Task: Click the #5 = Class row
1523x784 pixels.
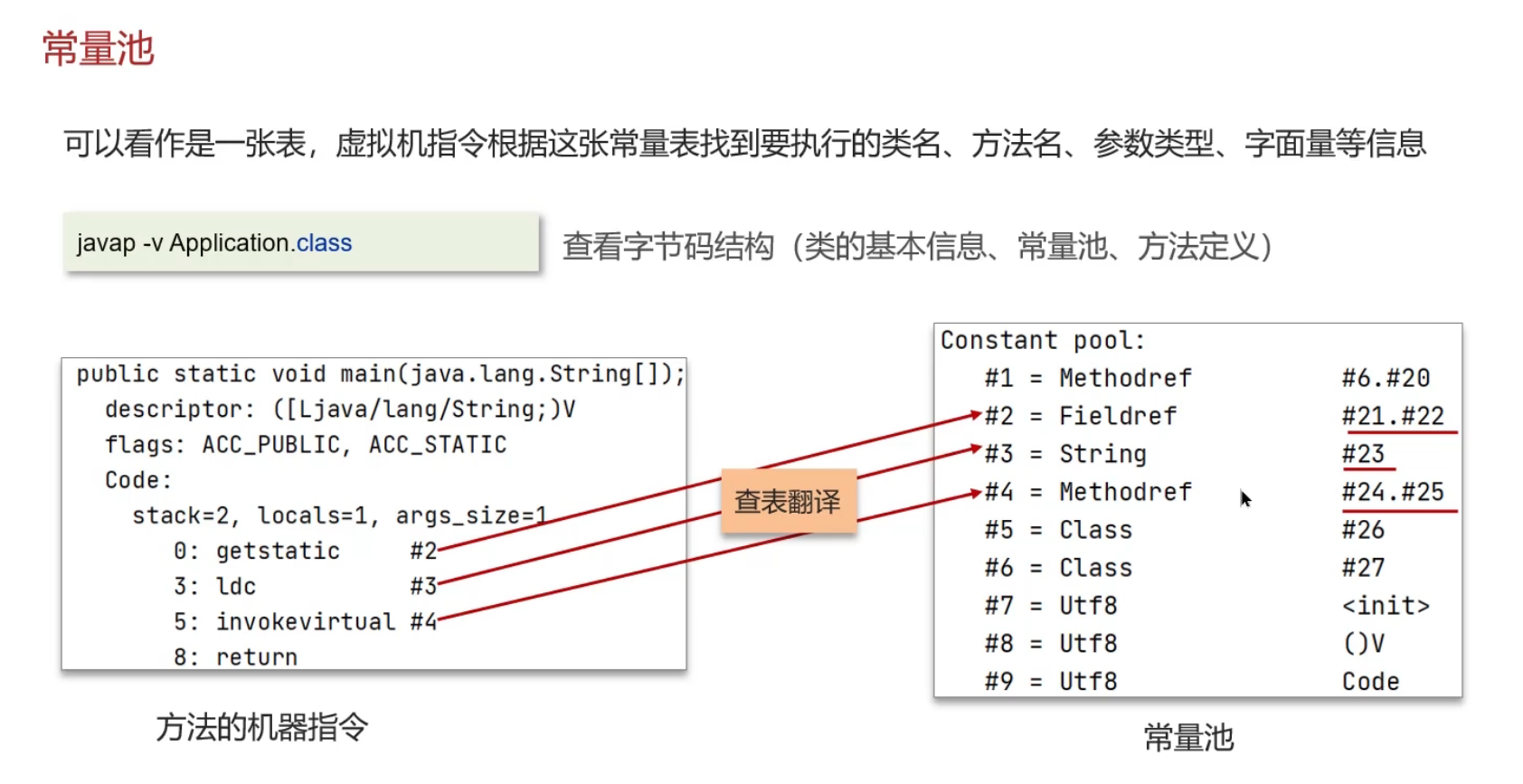Action: click(1185, 530)
